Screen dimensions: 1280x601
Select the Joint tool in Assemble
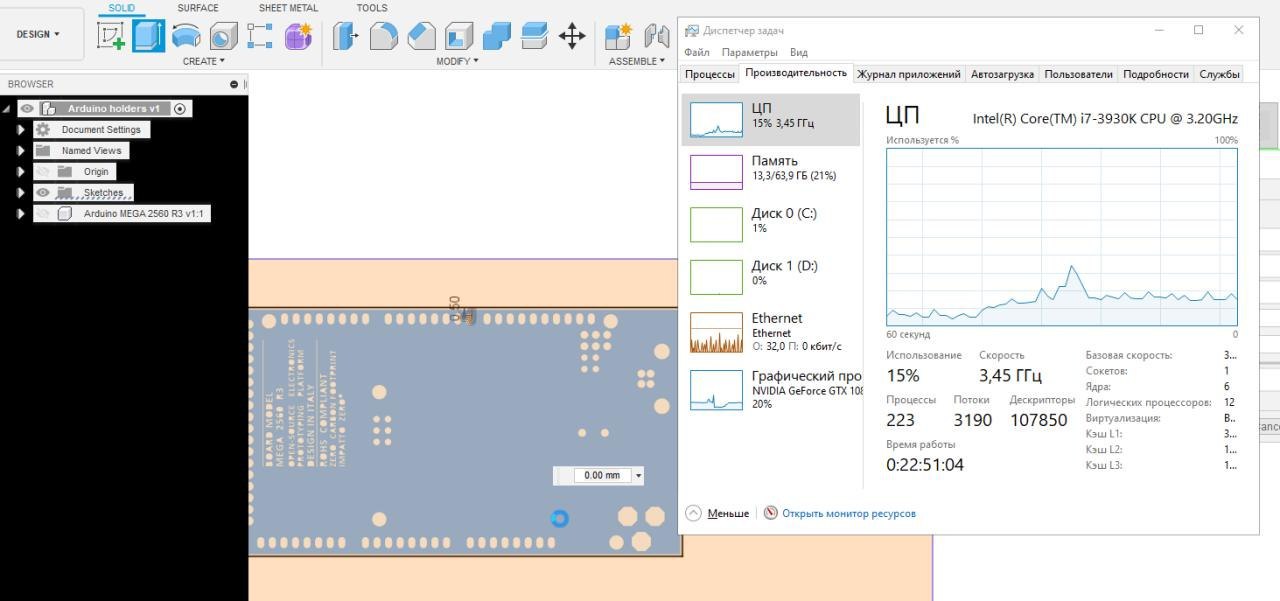(657, 37)
